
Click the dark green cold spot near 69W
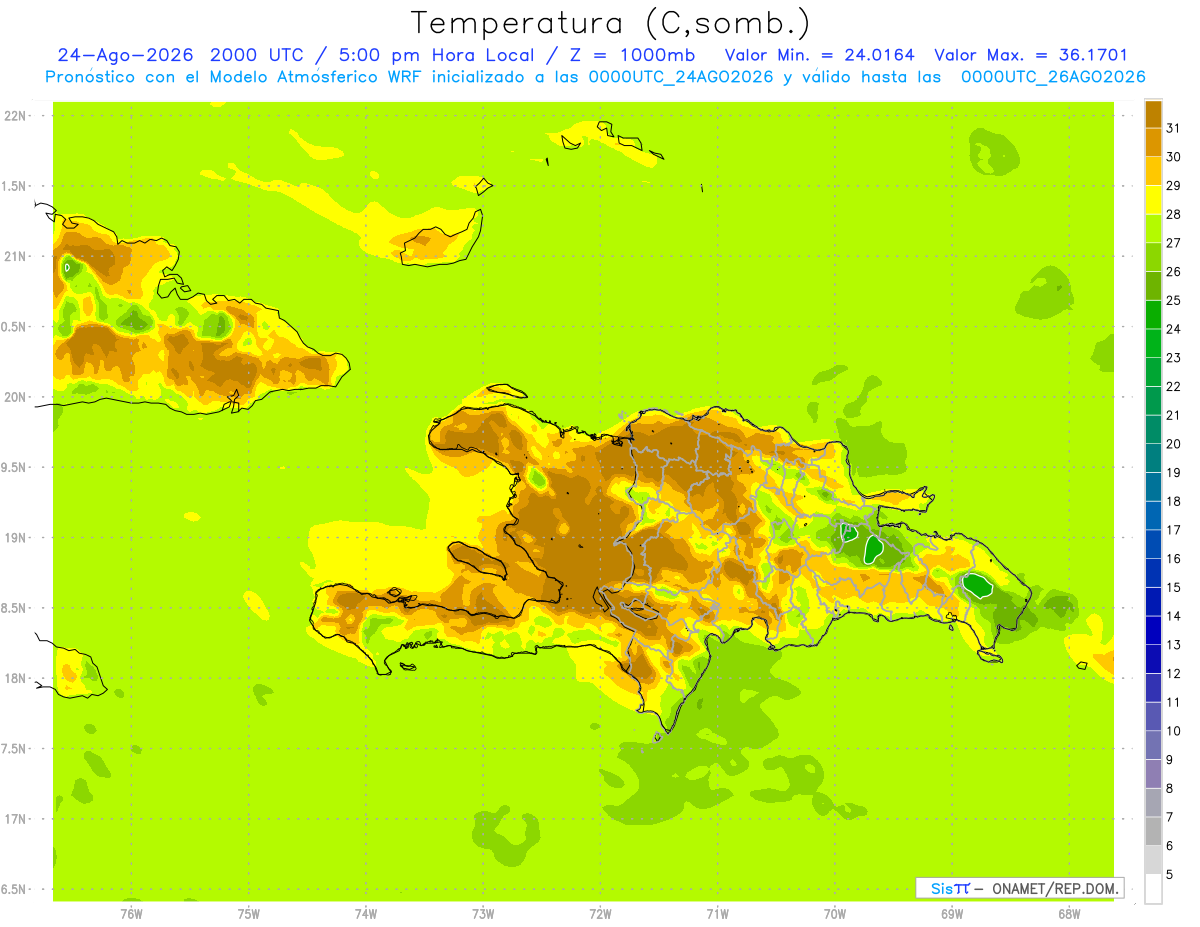click(977, 584)
